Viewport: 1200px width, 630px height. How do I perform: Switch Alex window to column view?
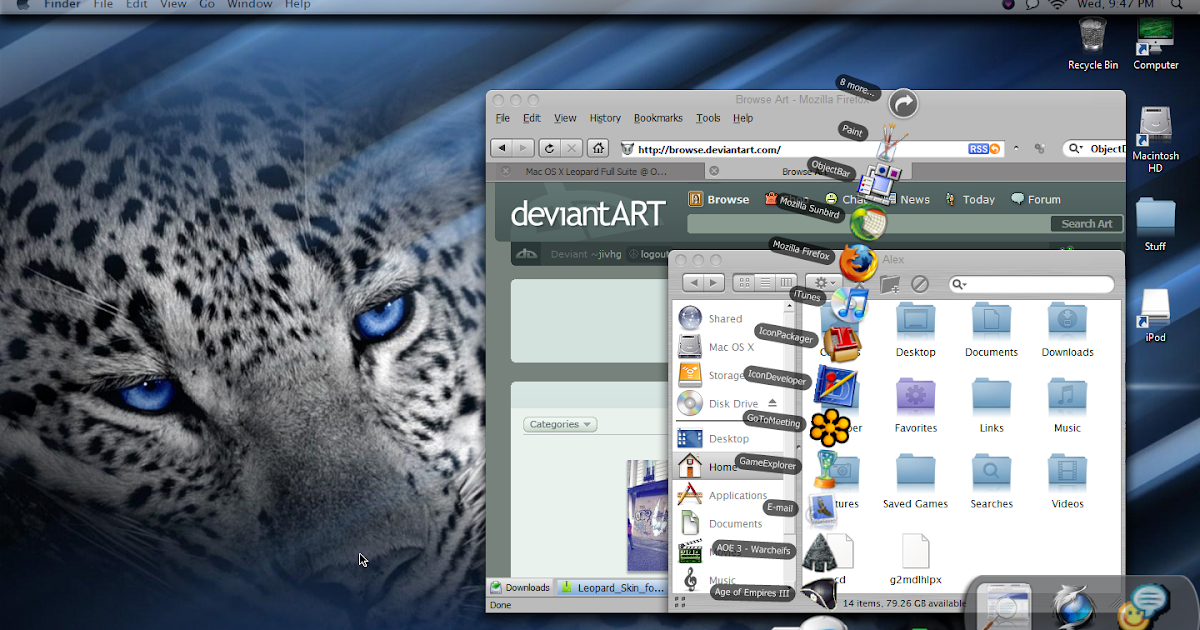(x=786, y=284)
